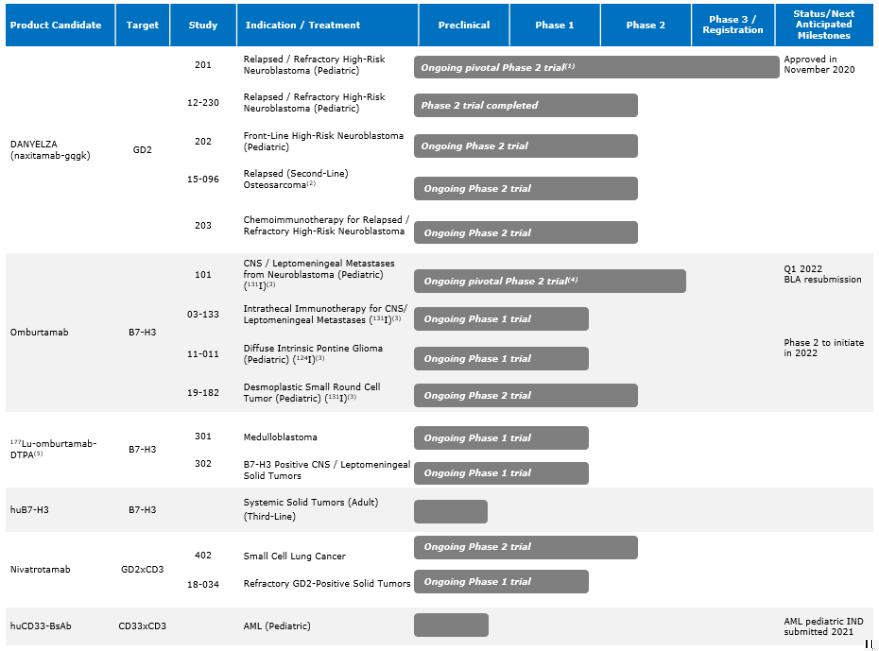
Task: Click Ongoing Phase 1 trial bar for Pontine Glioma
Action: click(x=501, y=358)
